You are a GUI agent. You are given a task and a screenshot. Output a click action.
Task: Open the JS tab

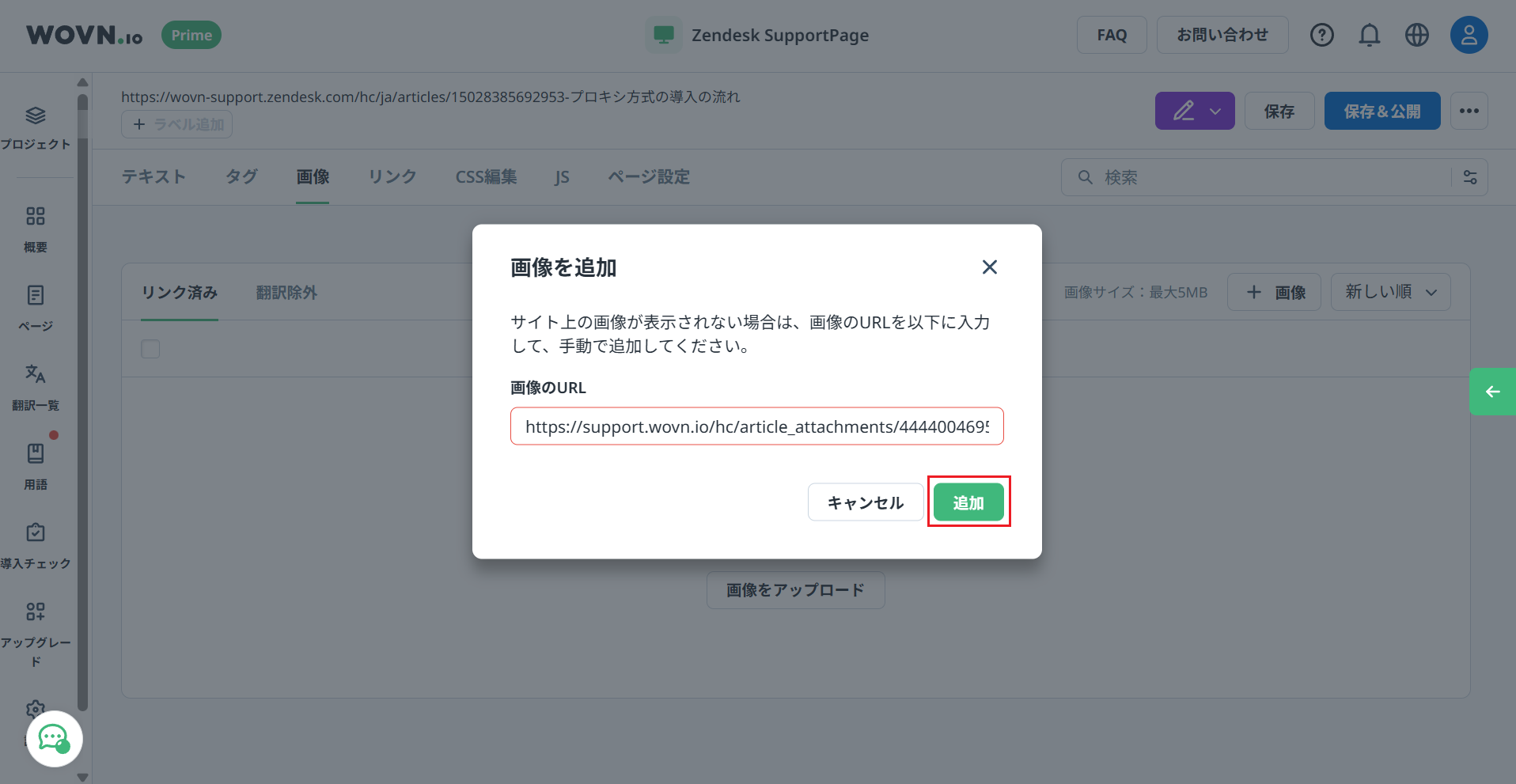[562, 177]
